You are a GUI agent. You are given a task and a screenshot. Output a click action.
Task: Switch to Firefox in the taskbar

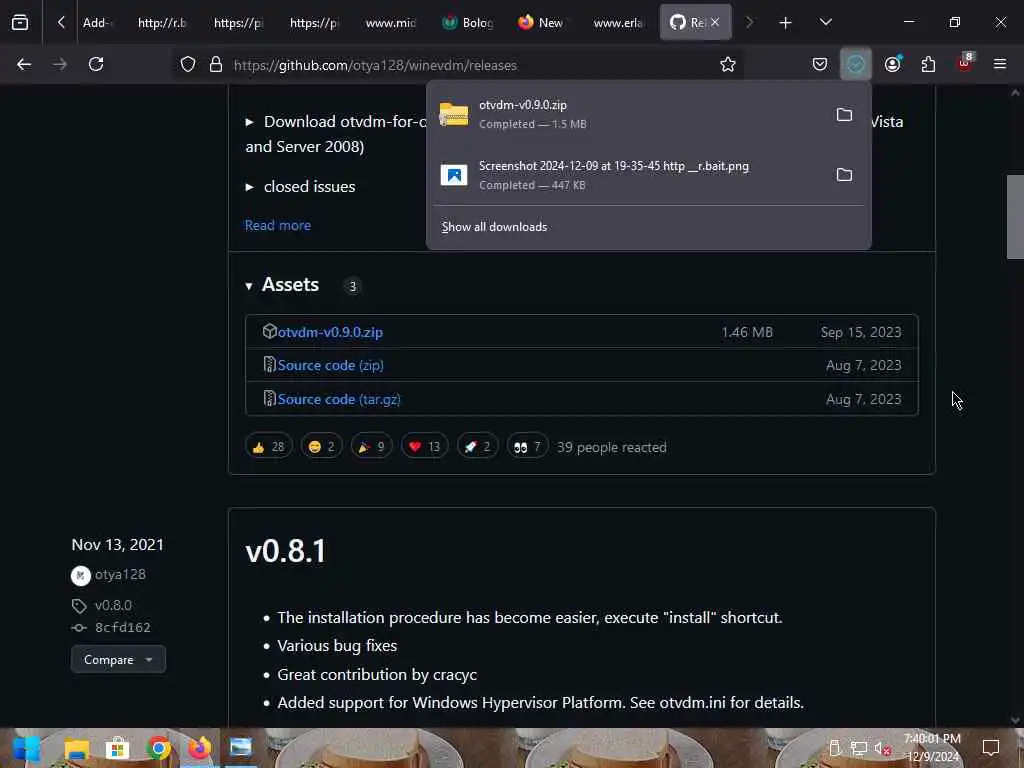pyautogui.click(x=200, y=748)
